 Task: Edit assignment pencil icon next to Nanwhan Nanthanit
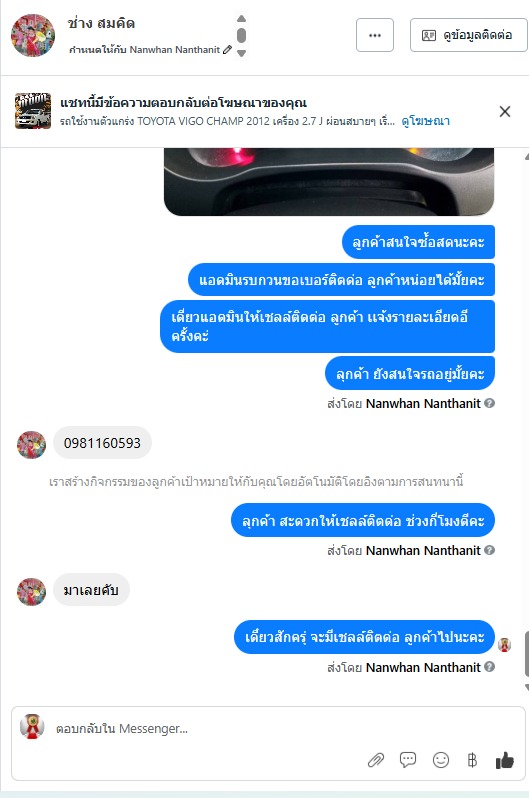(x=228, y=49)
